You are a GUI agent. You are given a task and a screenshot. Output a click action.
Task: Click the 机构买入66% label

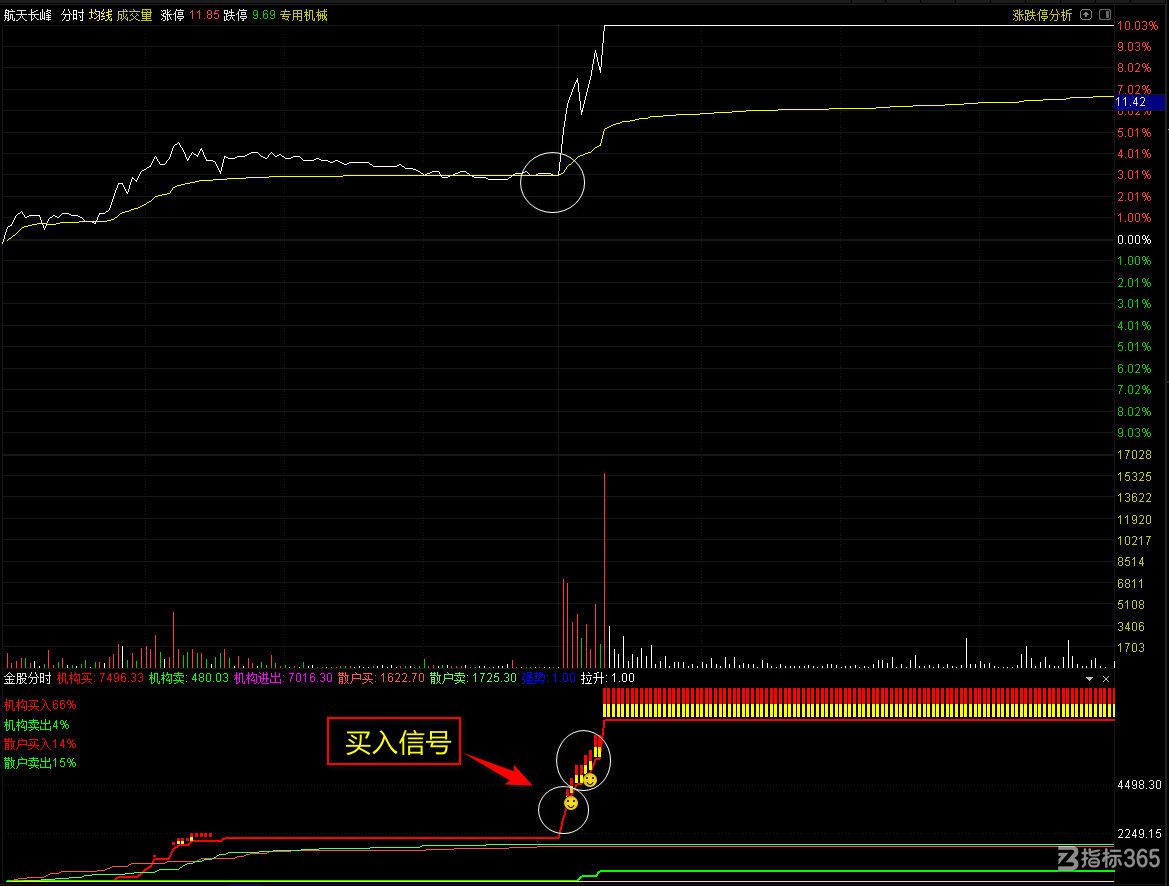40,705
